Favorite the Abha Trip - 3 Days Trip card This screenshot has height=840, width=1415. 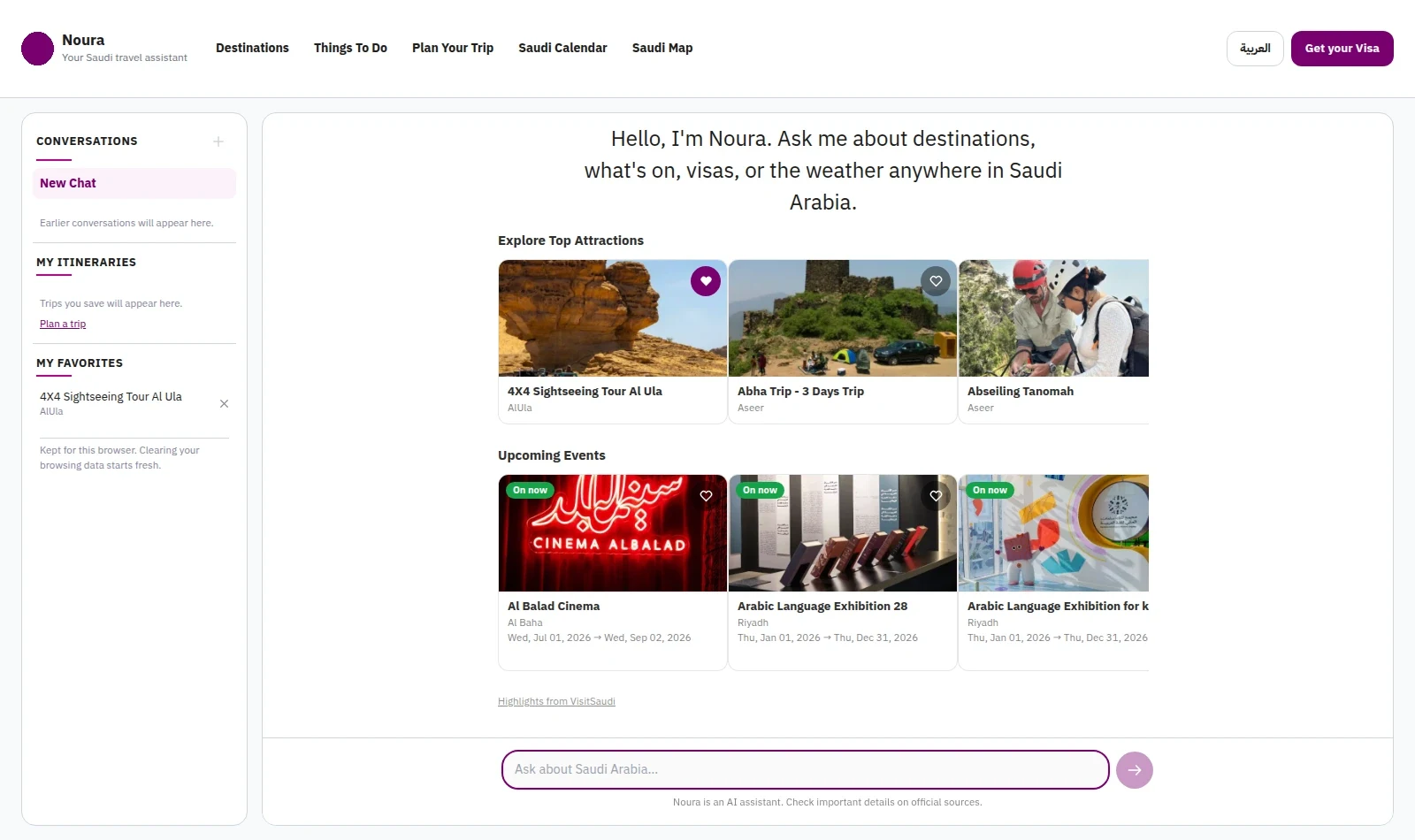point(936,281)
